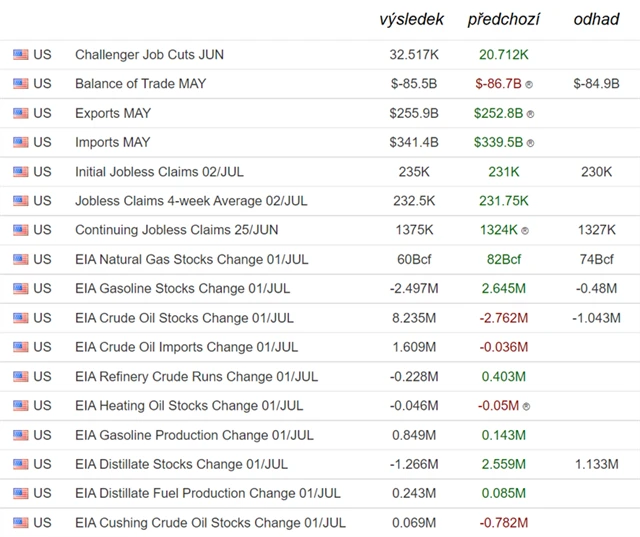The width and height of the screenshot is (640, 537).
Task: Click the US flag in EIA Cushing Crude Oil row
Action: [20, 523]
